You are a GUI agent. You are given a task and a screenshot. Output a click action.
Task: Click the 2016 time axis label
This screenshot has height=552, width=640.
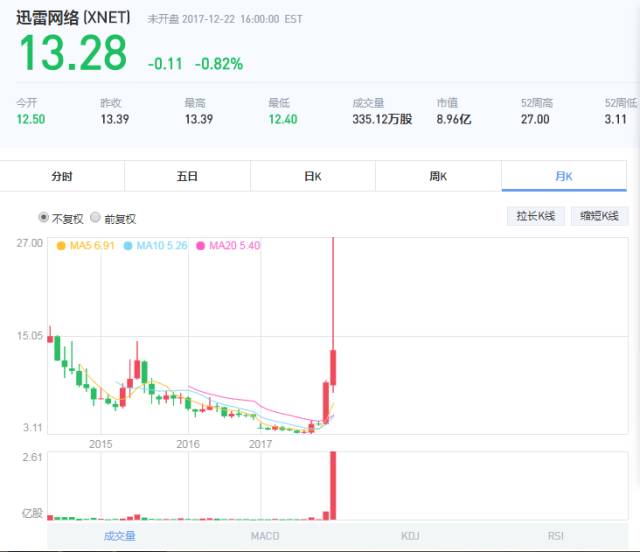[188, 444]
